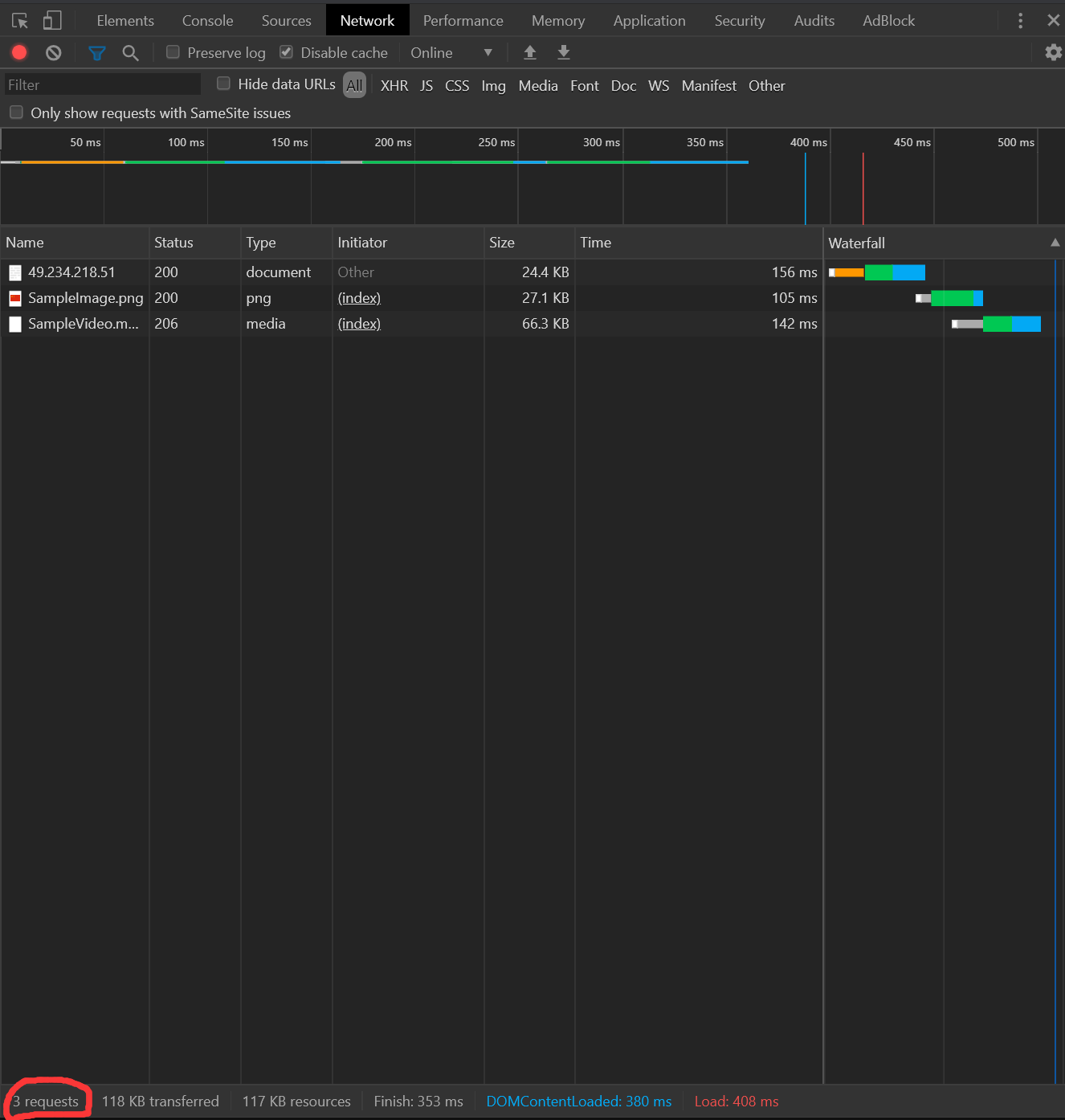Click the 206 status of SampleVideo

coord(166,324)
